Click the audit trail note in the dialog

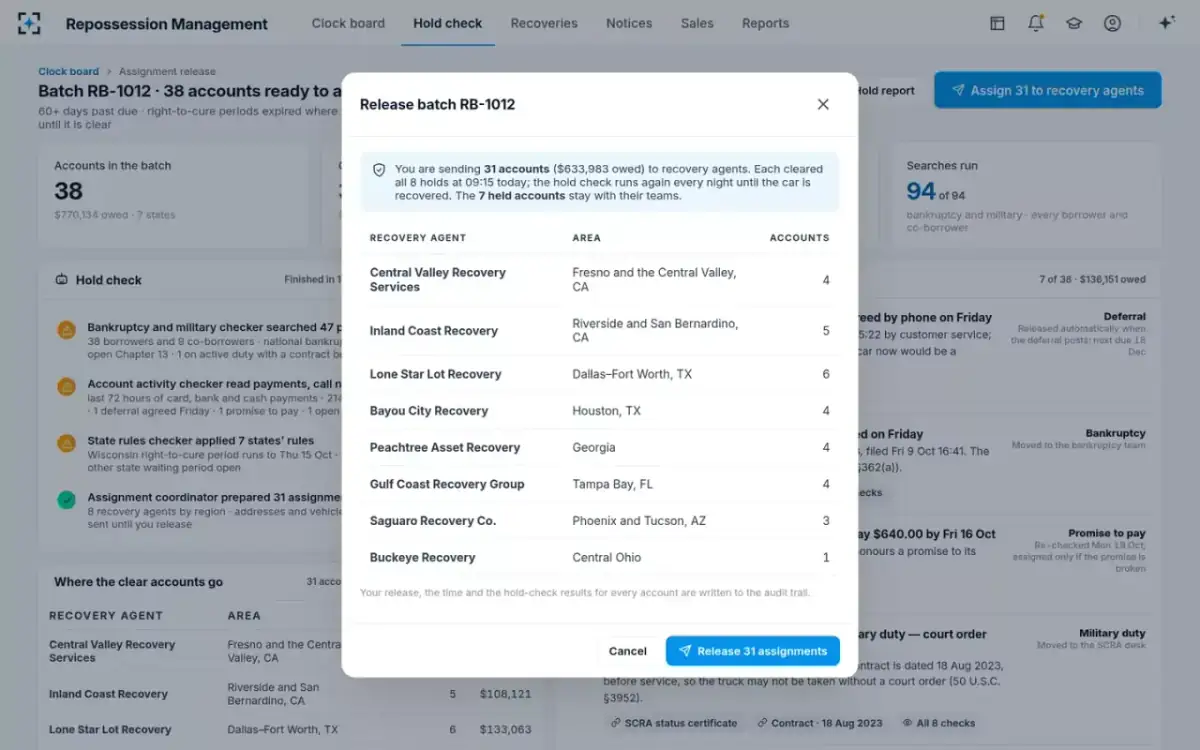[x=585, y=593]
